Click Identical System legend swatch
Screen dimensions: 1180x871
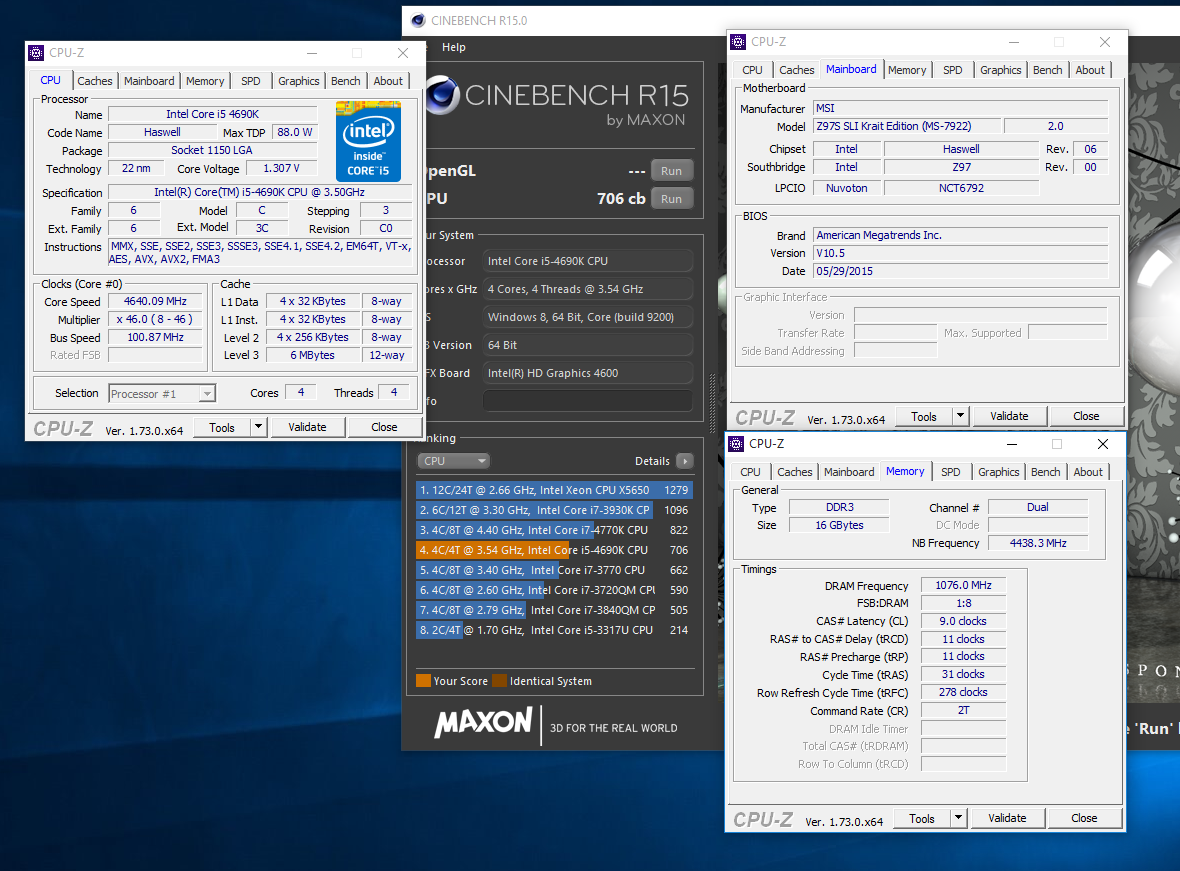click(499, 681)
